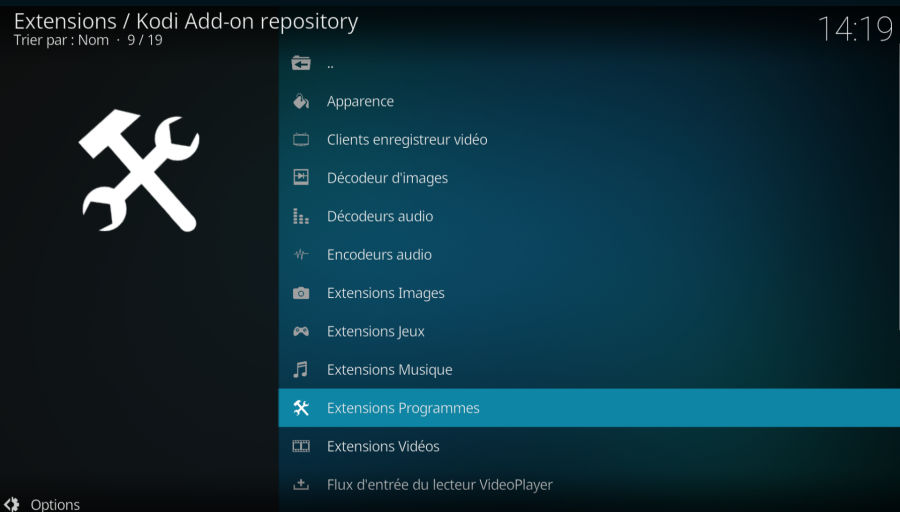Click the tools icon in the highlighted Extensions Programmes row
The height and width of the screenshot is (512, 900).
tap(301, 408)
